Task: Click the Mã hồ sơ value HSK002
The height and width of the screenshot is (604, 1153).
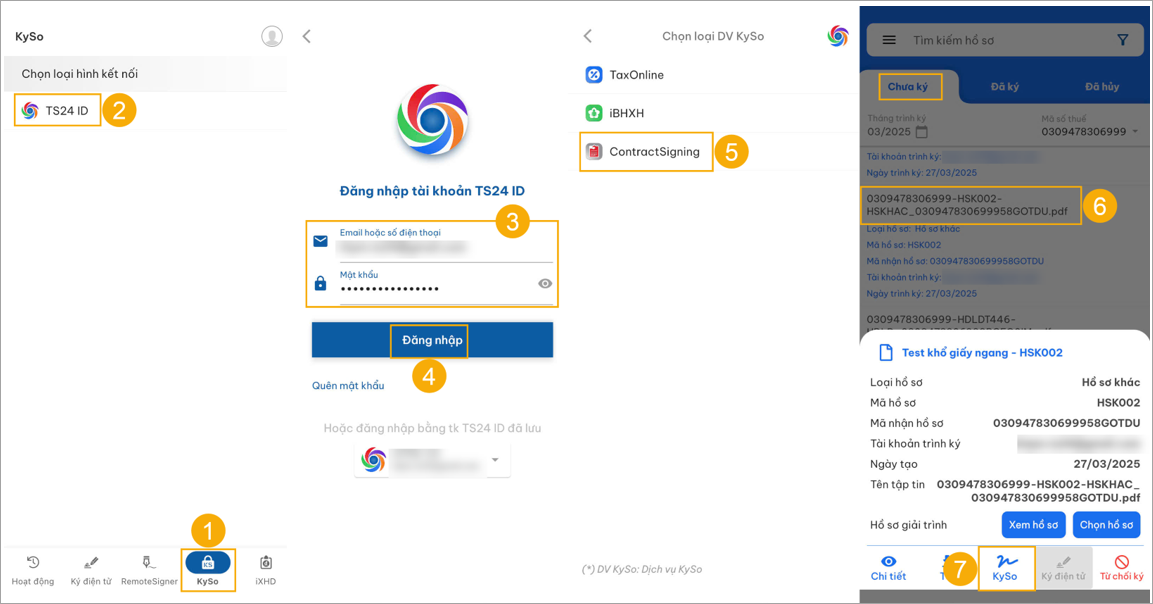Action: point(1118,402)
